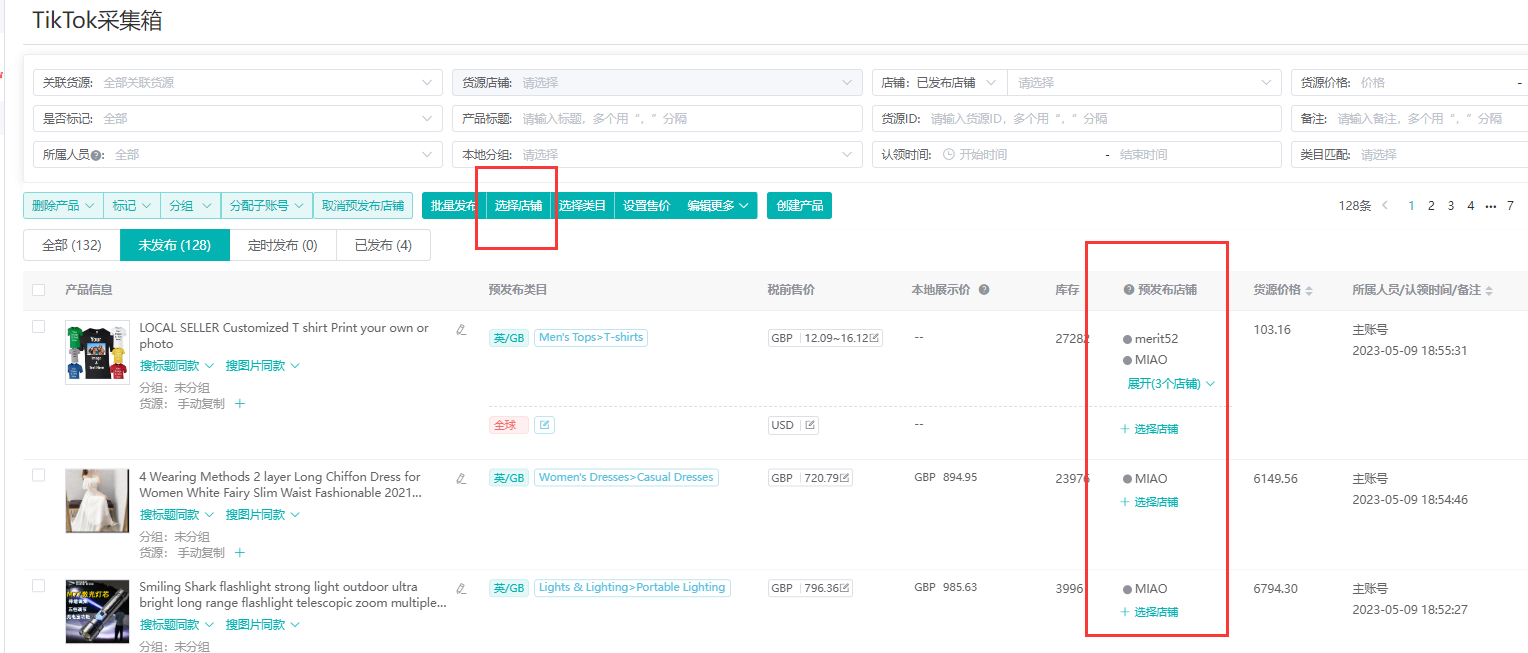This screenshot has width=1528, height=653.
Task: Switch to the 已发布 (4) tab
Action: coord(383,245)
